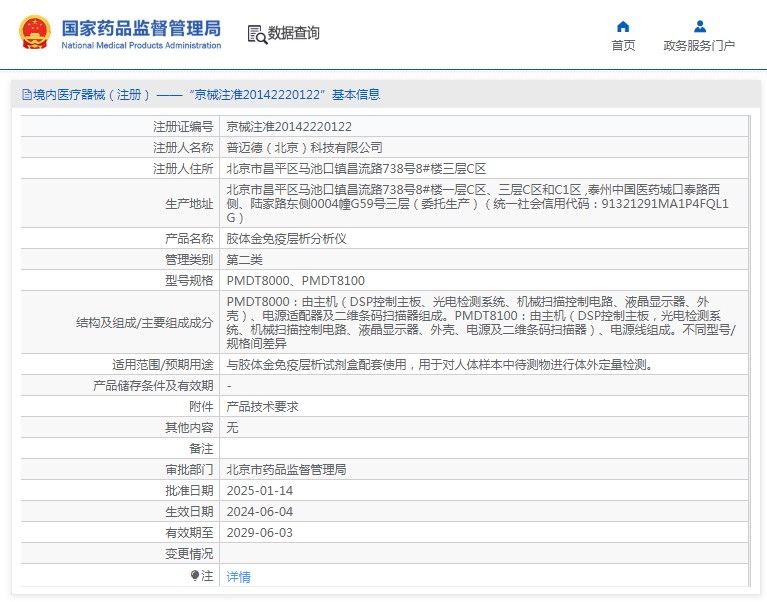
Task: Click 普迈德（北京）科技有限公司 value
Action: (x=304, y=148)
